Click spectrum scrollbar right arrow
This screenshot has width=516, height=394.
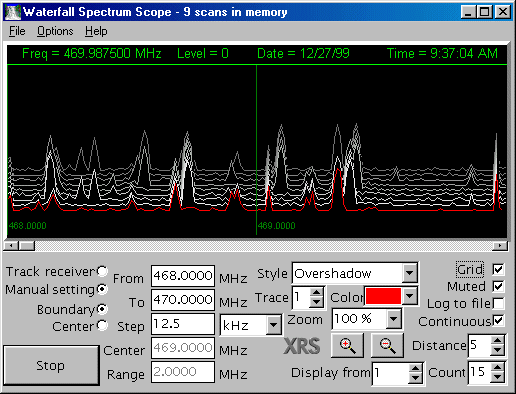tap(500, 246)
